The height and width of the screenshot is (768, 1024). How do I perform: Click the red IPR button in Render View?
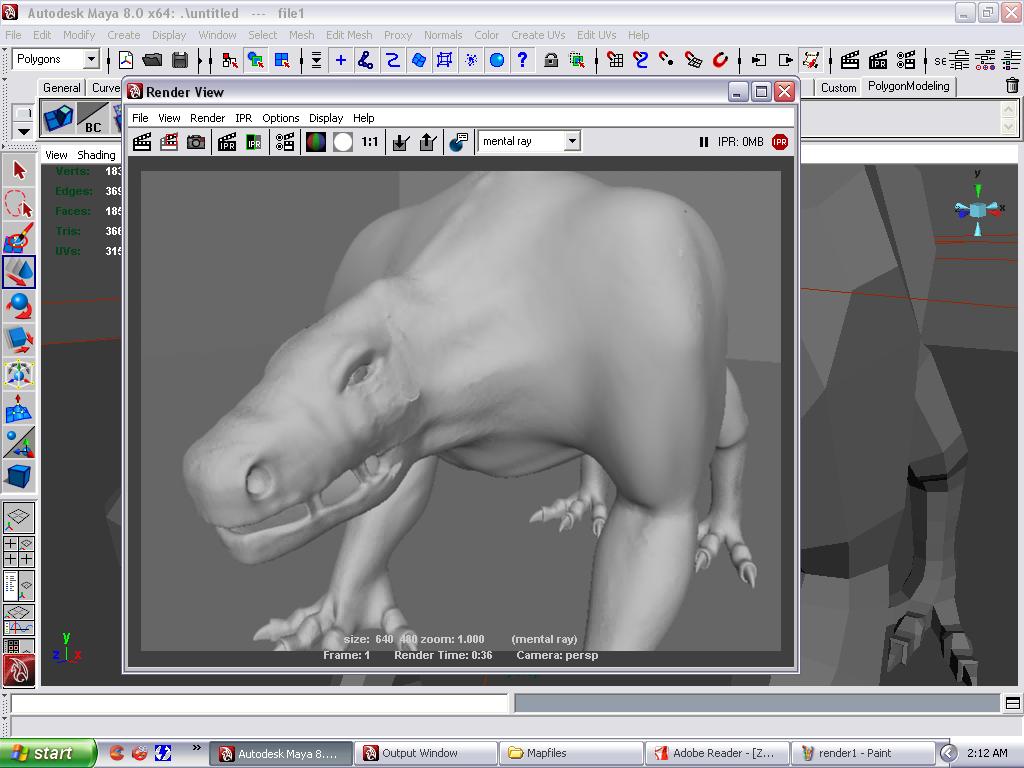778,141
